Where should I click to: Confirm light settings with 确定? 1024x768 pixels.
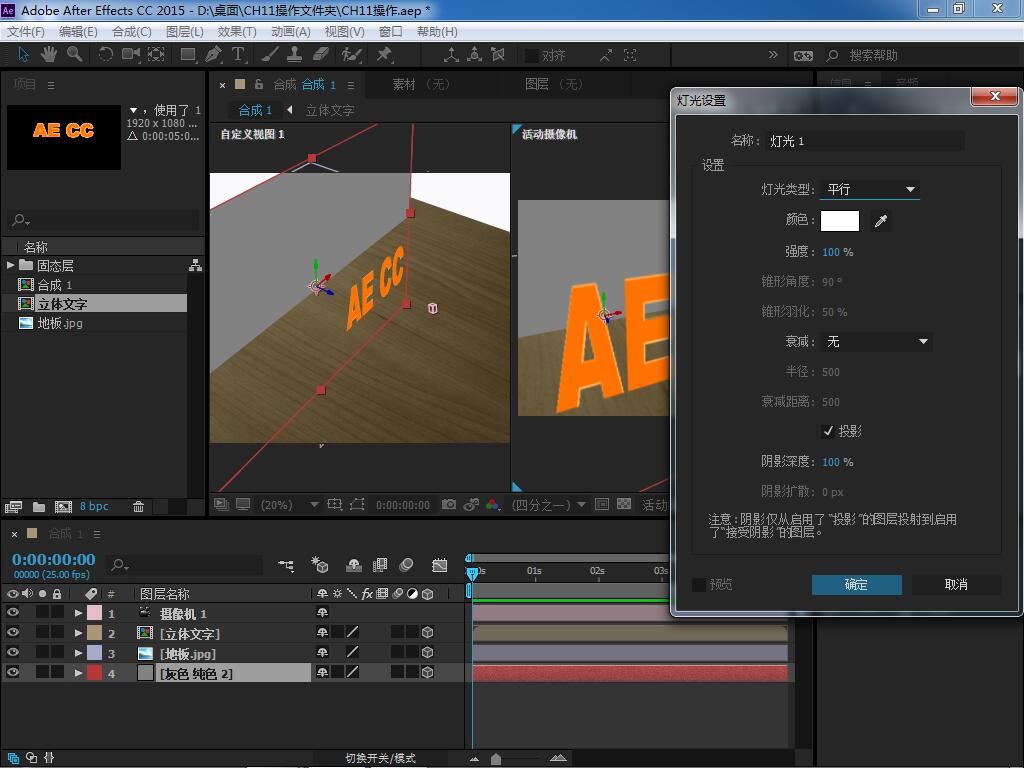pyautogui.click(x=856, y=584)
